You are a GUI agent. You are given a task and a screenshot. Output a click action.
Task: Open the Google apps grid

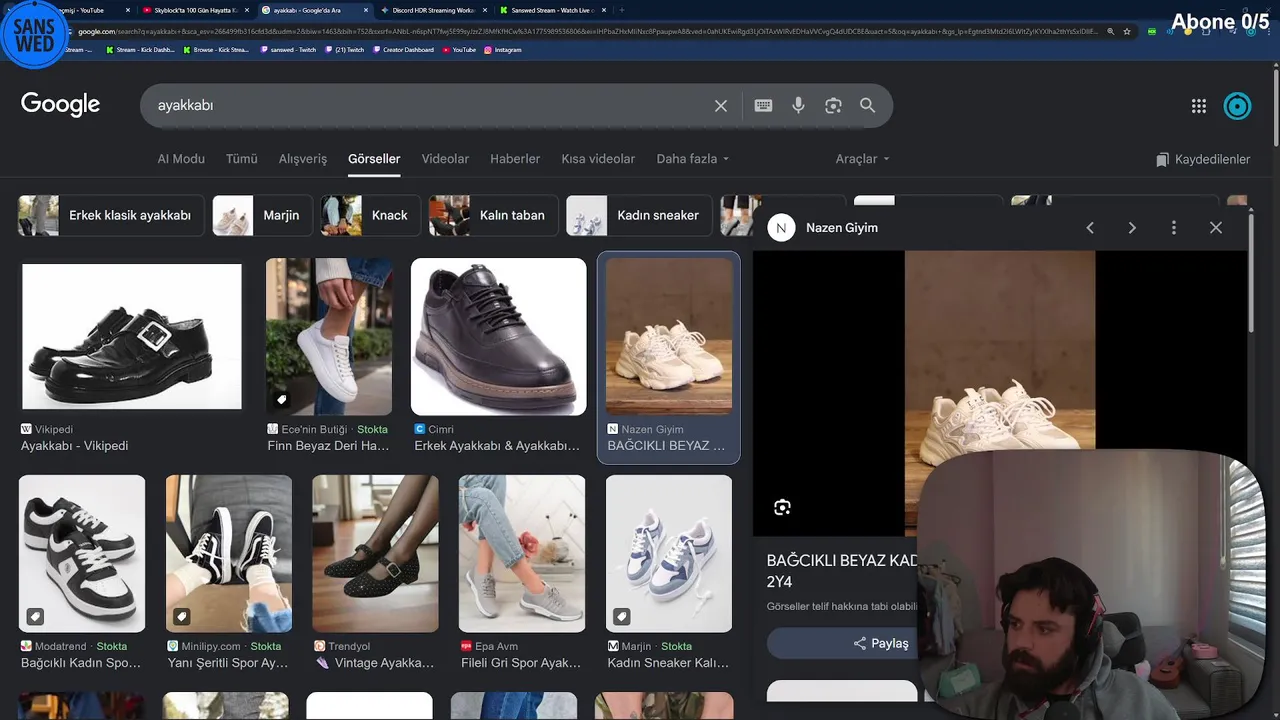point(1198,106)
